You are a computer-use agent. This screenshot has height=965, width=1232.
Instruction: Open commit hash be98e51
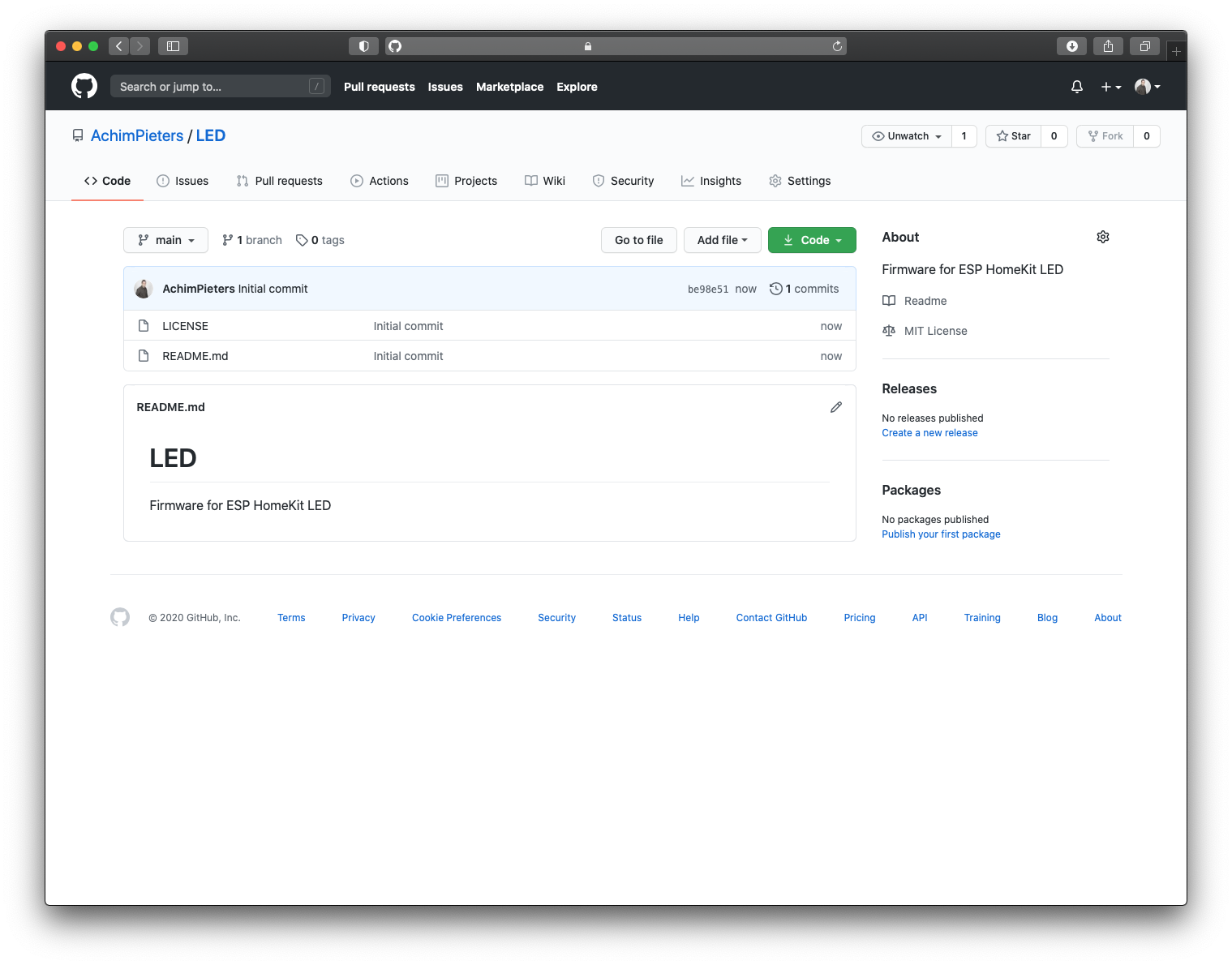pyautogui.click(x=708, y=289)
